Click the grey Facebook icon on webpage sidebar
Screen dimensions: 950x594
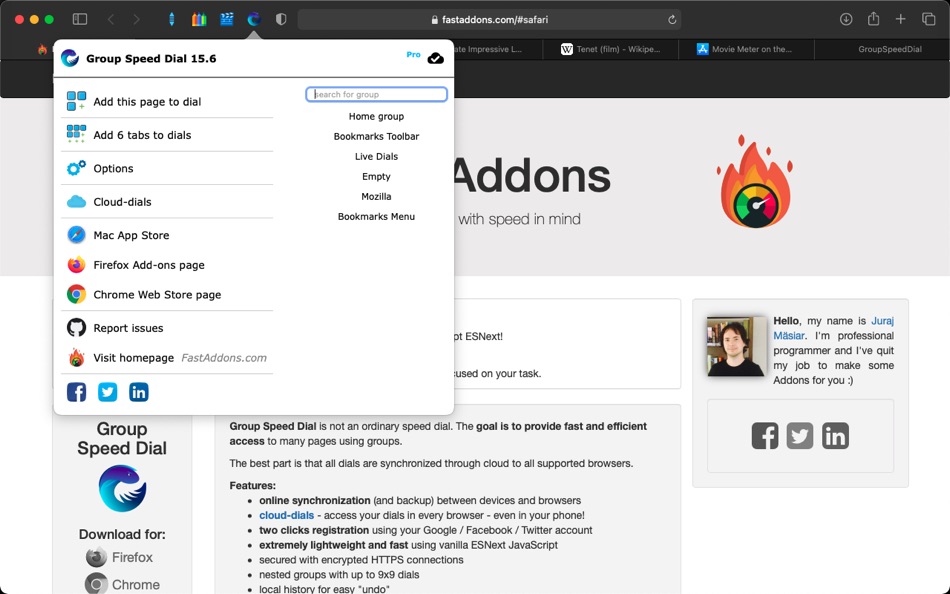(765, 436)
